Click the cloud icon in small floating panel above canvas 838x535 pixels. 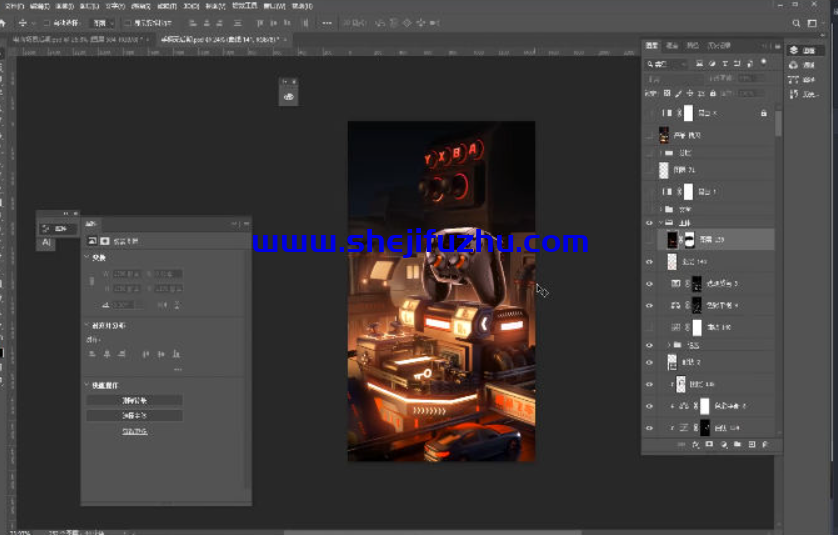289,97
